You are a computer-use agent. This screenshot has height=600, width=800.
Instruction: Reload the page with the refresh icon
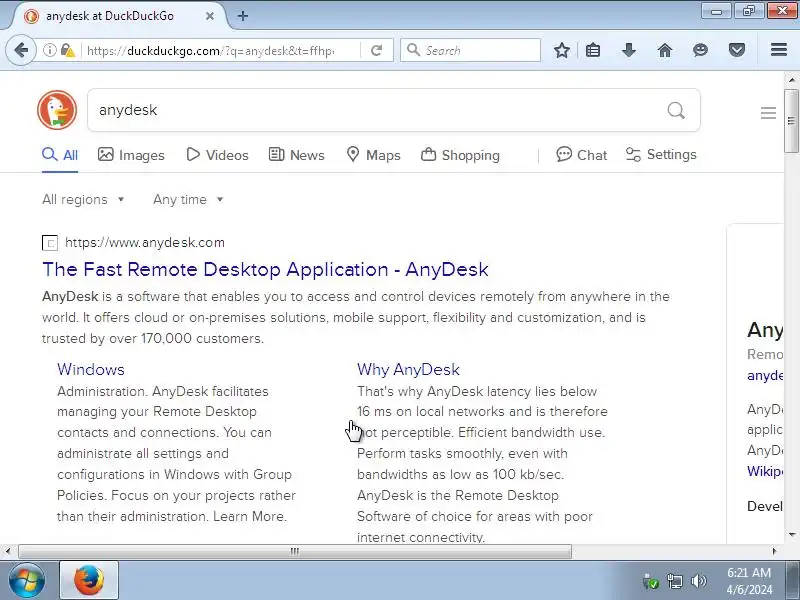coord(377,50)
